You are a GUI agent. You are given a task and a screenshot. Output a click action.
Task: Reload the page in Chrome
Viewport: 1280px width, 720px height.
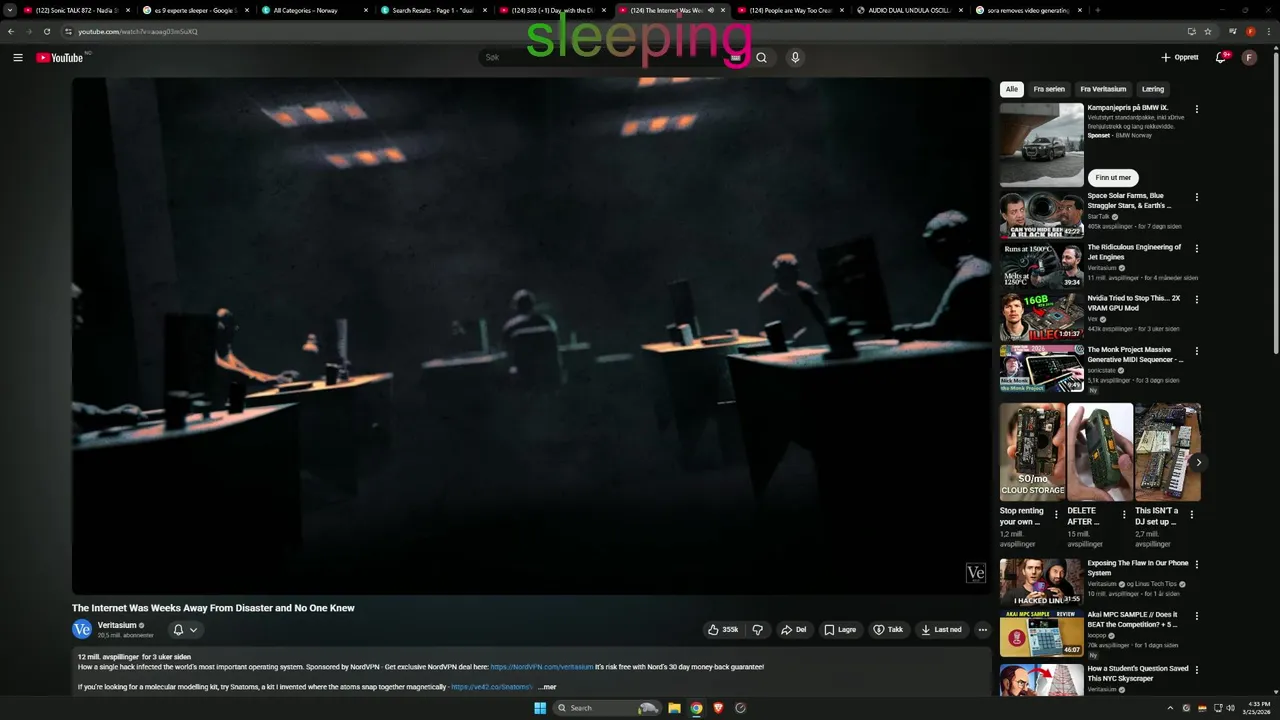click(x=47, y=31)
